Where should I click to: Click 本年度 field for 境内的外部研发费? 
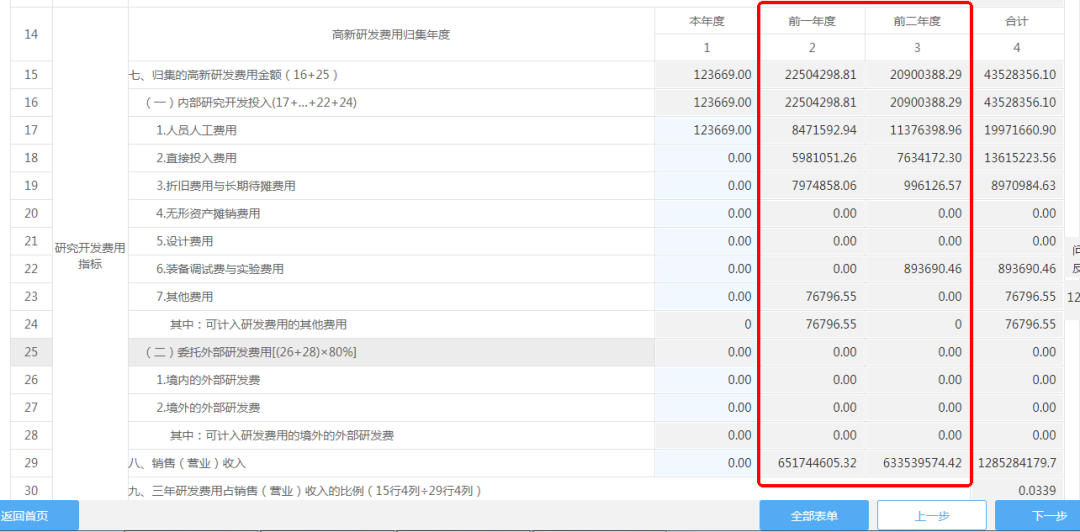(x=707, y=380)
